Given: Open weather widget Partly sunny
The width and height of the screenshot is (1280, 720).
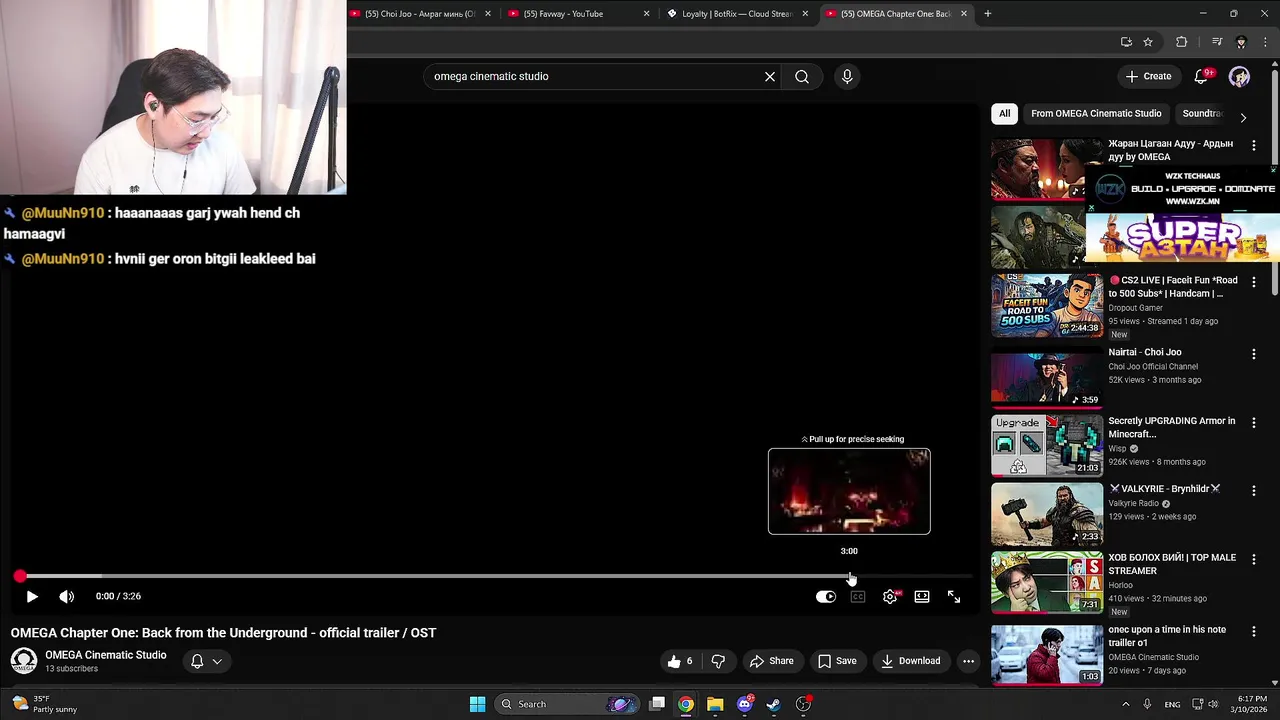Looking at the screenshot, I should tap(44, 704).
